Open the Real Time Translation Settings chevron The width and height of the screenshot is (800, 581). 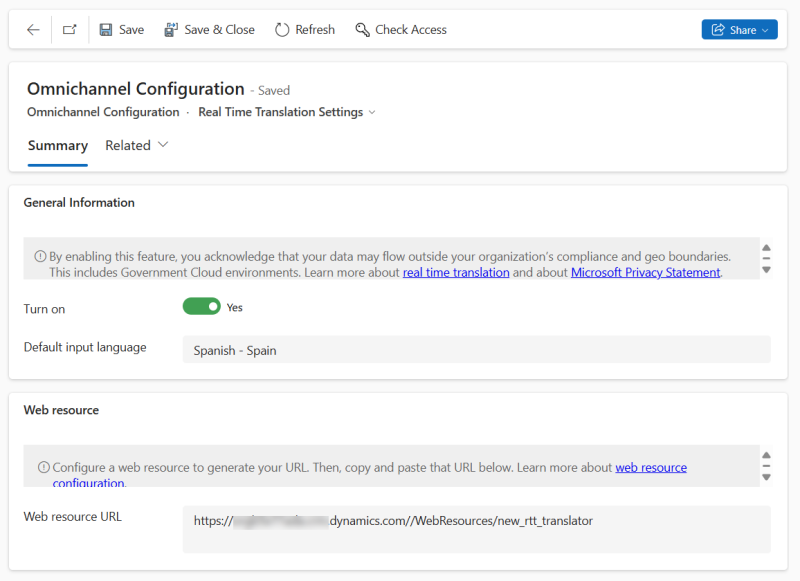pos(372,112)
